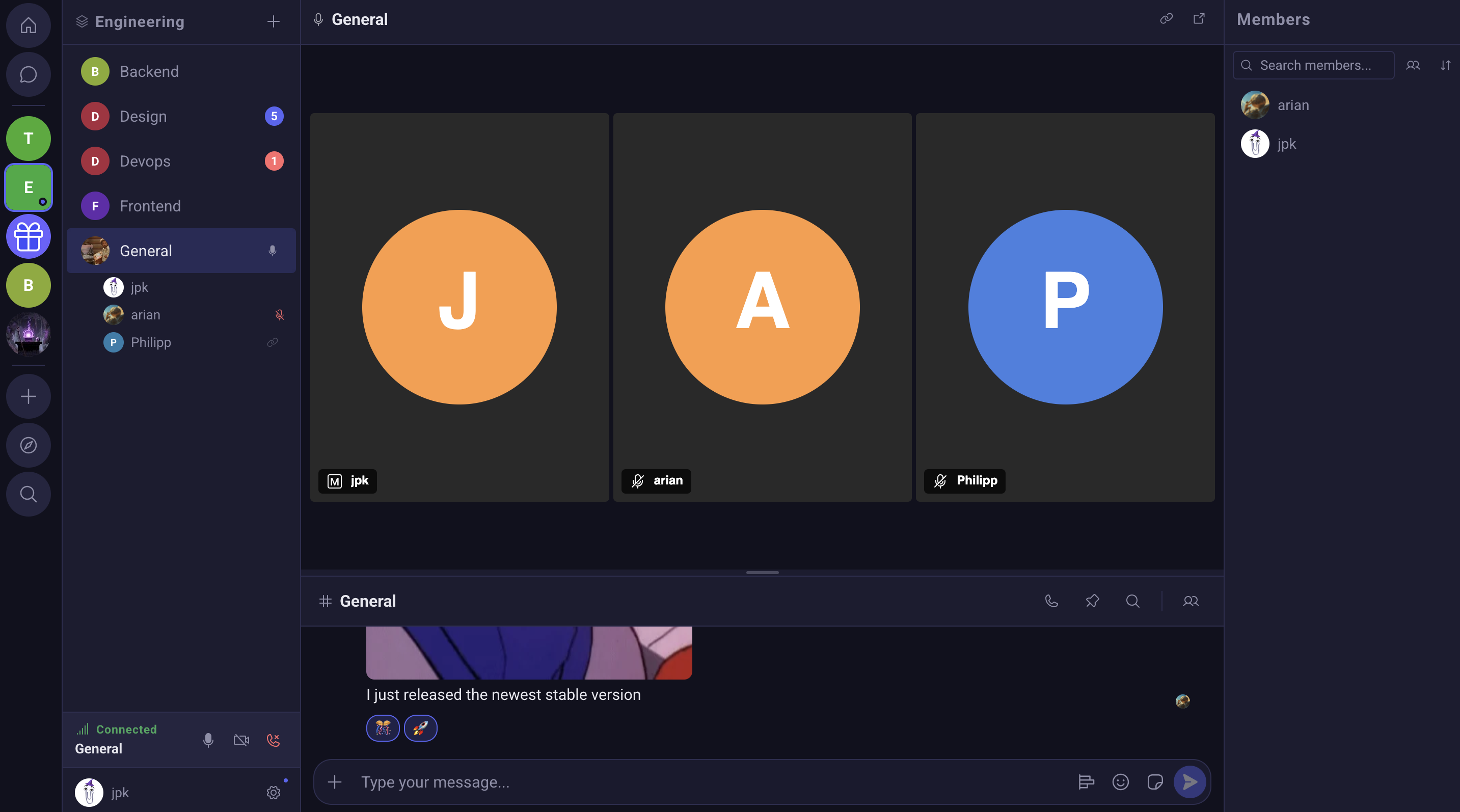Focus the Type your message input
The width and height of the screenshot is (1460, 812).
[711, 782]
